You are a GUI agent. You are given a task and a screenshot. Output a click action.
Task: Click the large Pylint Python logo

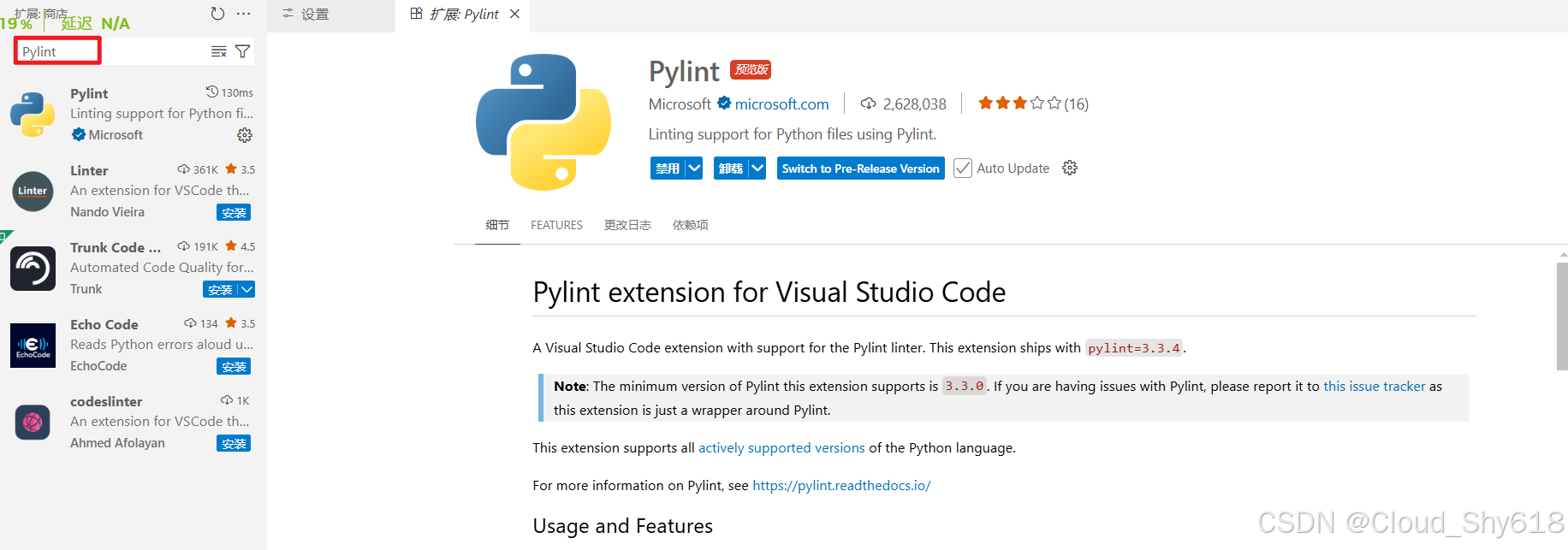pos(543,121)
